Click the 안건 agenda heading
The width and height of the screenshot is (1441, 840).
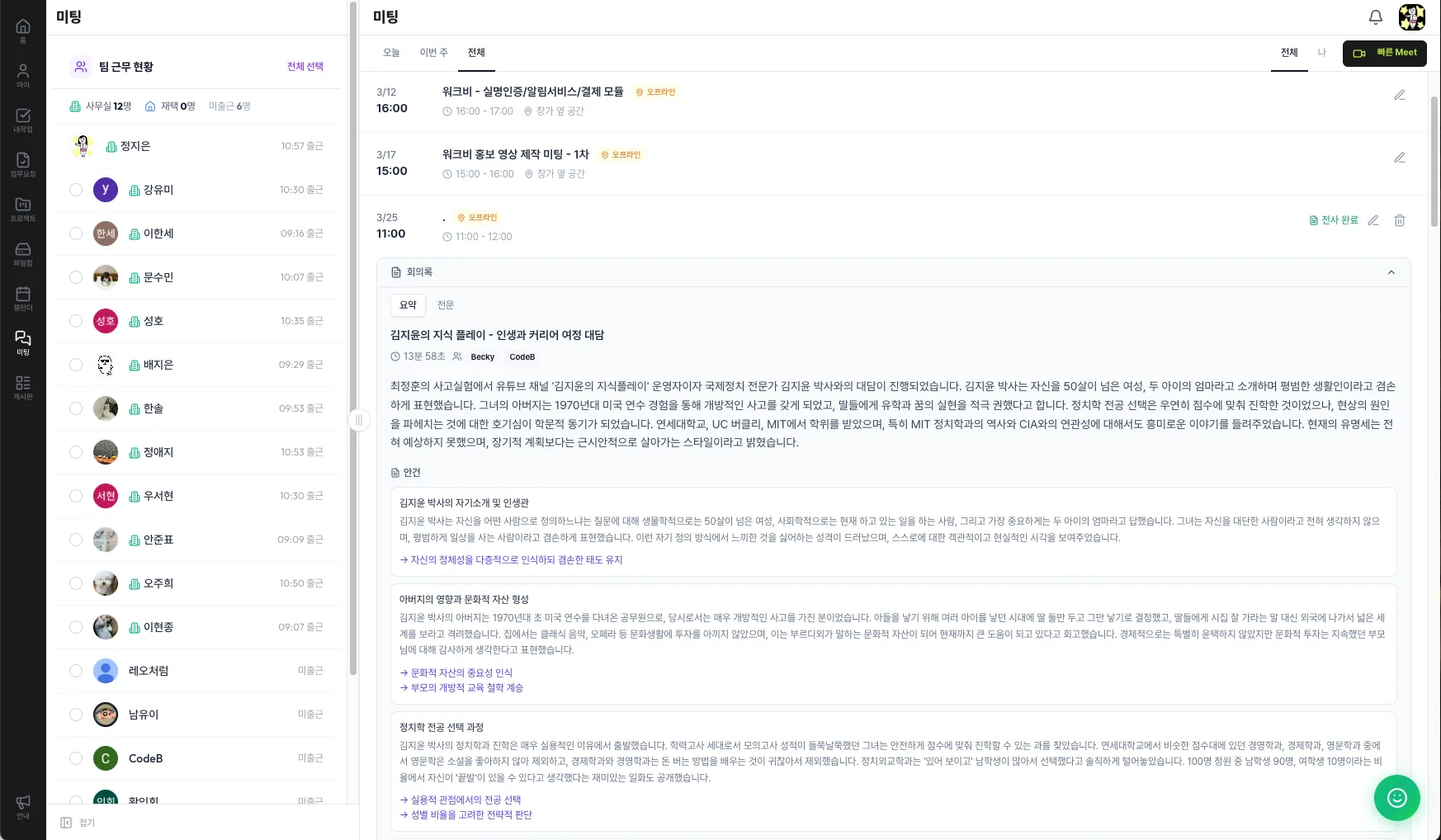coord(406,473)
